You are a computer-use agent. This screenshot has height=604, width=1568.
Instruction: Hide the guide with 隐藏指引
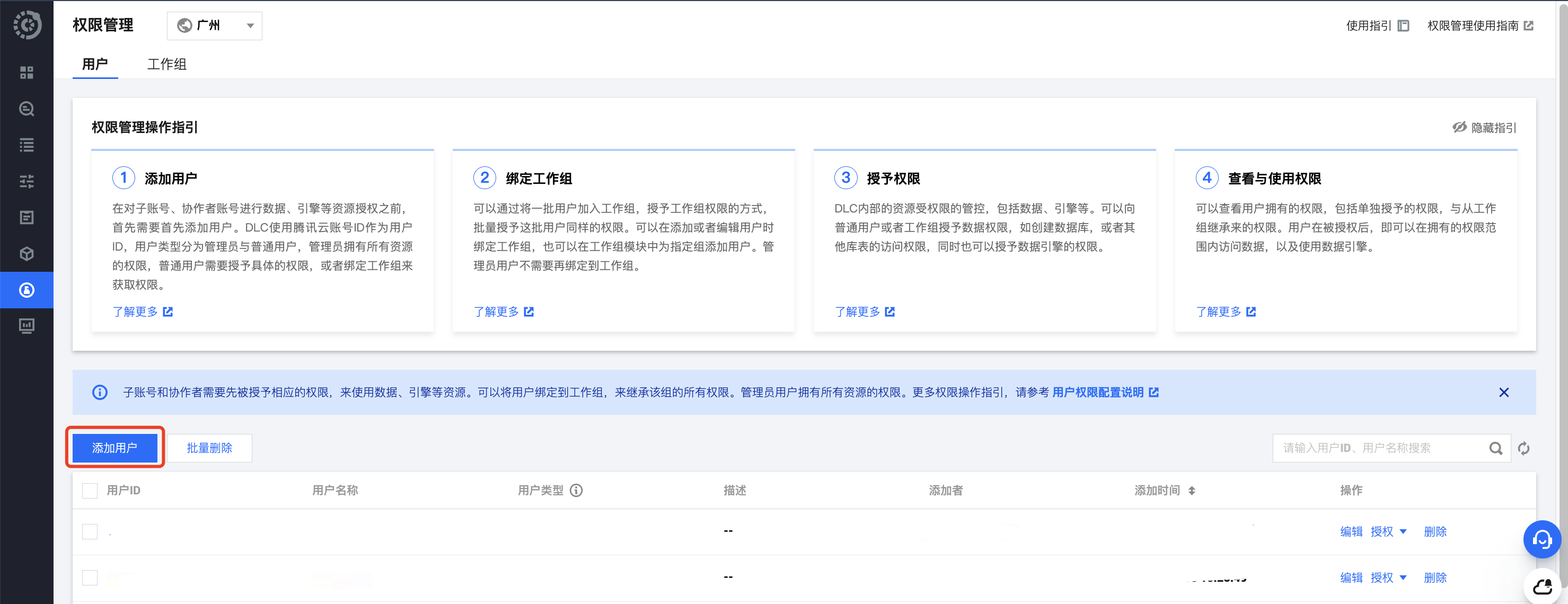[x=1484, y=128]
